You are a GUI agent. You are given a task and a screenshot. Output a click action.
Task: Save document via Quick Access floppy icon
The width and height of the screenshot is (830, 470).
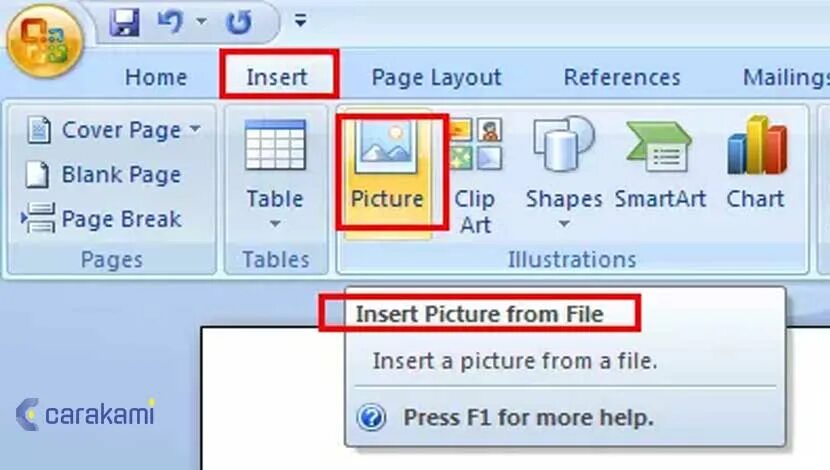124,22
